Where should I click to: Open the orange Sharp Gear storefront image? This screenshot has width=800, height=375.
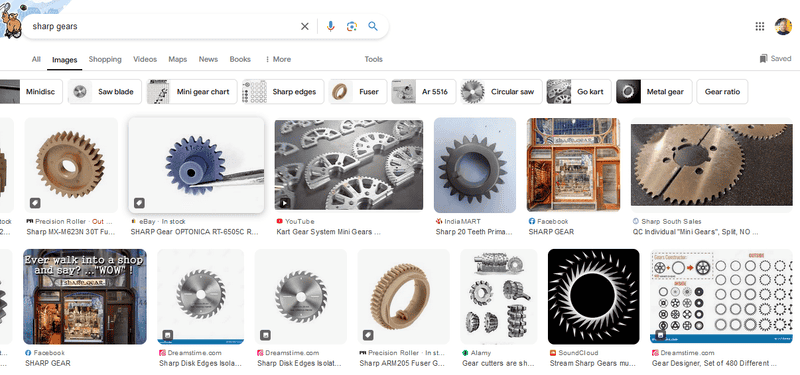coord(573,165)
